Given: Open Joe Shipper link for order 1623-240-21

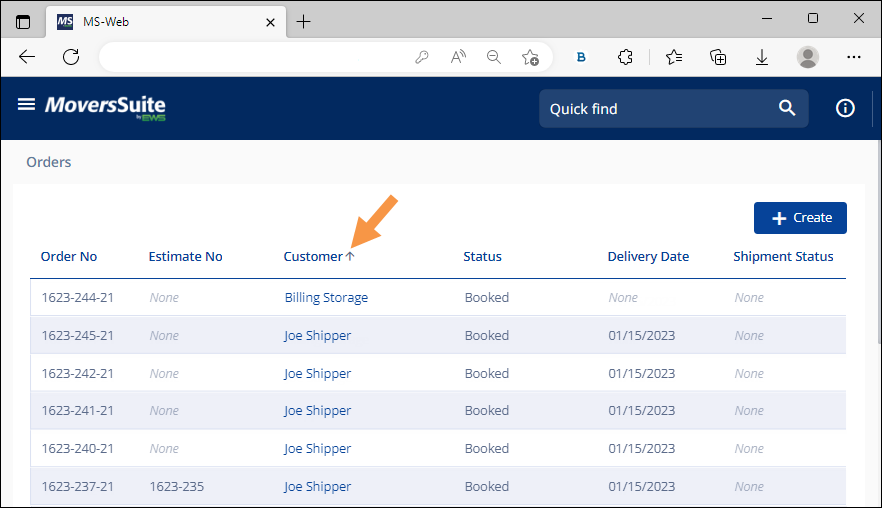Looking at the screenshot, I should [x=317, y=448].
